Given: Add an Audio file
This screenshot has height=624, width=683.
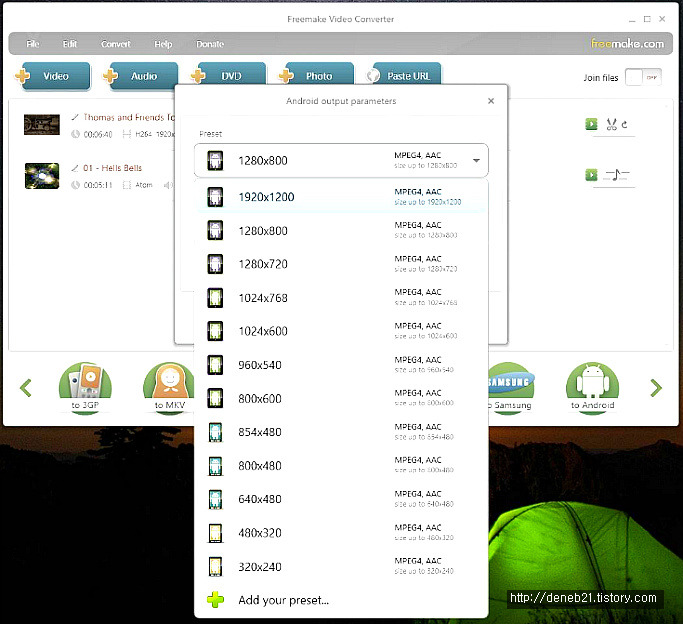Looking at the screenshot, I should tap(141, 76).
